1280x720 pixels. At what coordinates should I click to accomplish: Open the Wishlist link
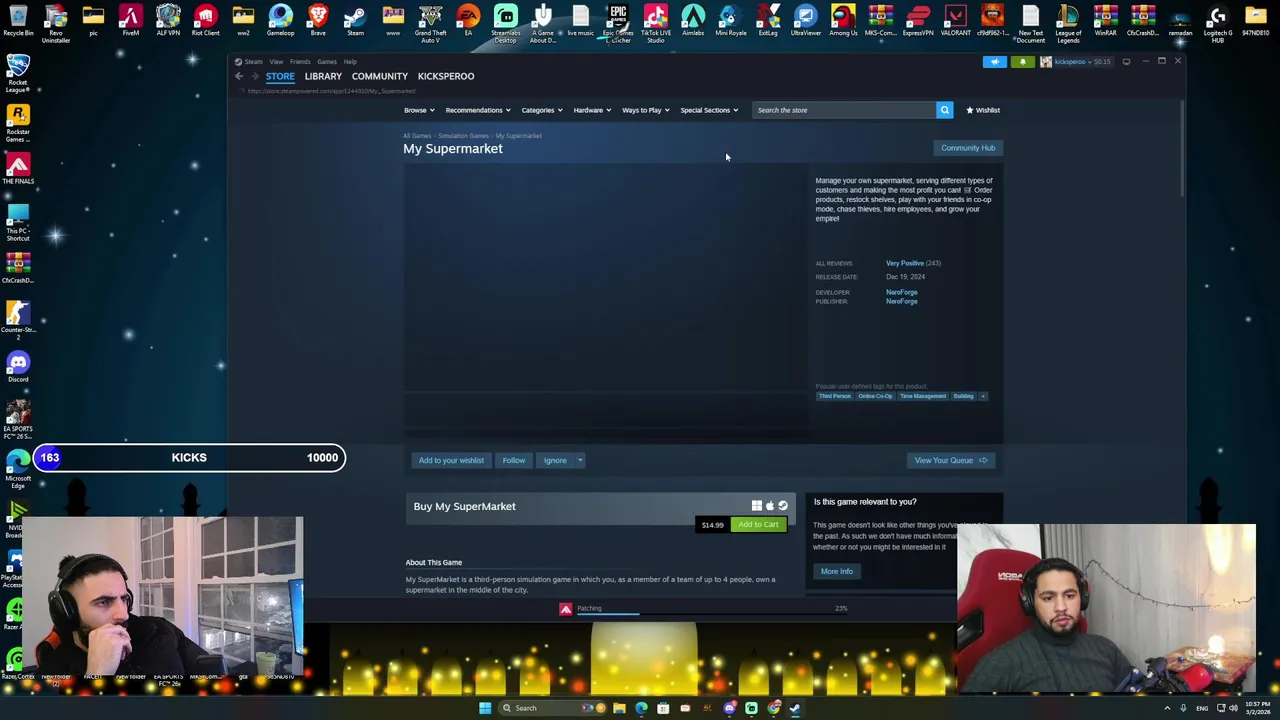point(983,110)
